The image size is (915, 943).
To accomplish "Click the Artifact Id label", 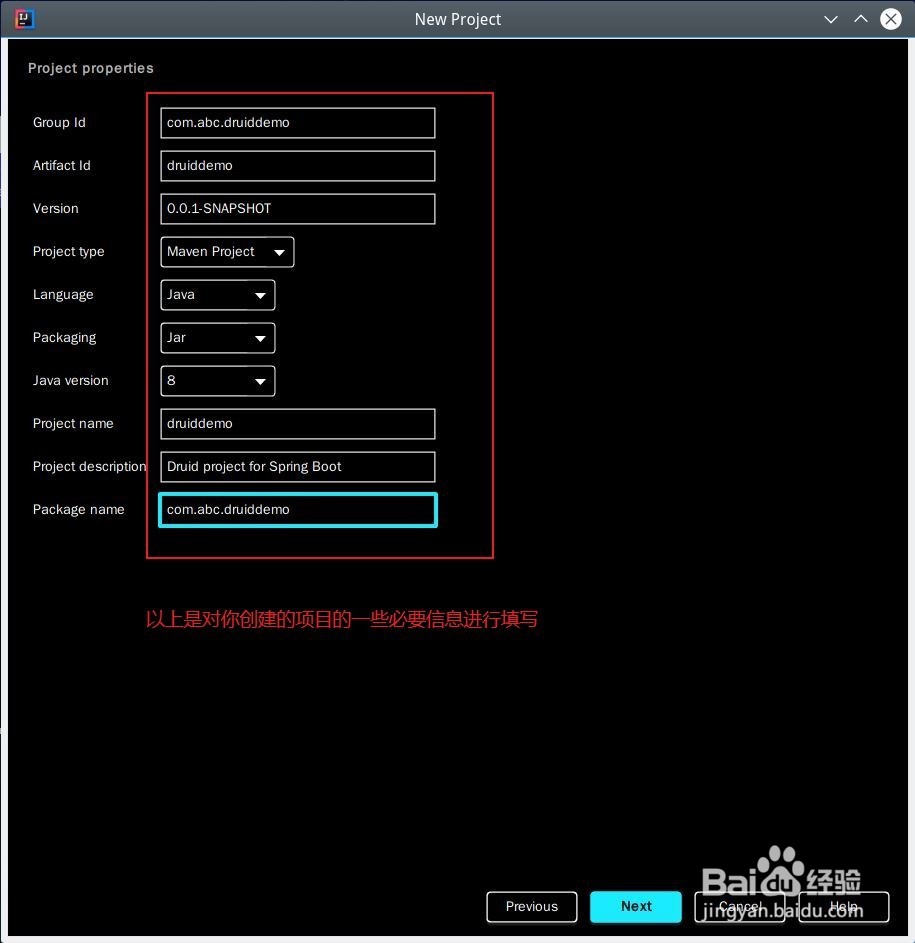I will tap(61, 165).
